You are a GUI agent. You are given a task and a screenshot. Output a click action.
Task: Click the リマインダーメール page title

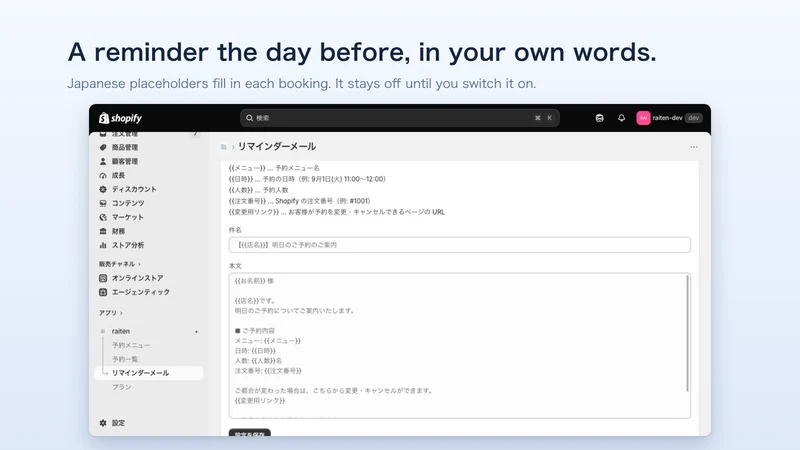tap(277, 146)
